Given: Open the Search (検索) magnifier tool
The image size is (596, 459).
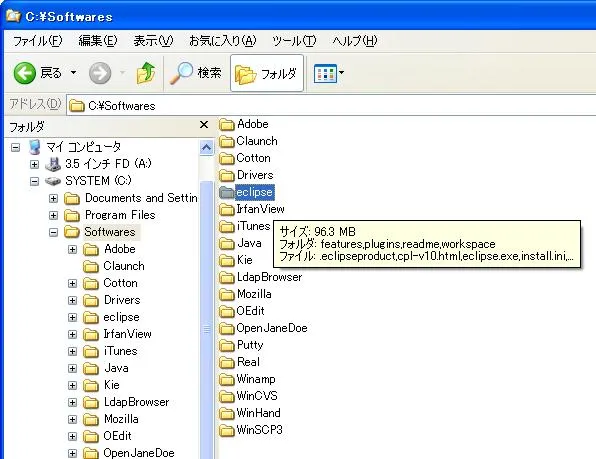Looking at the screenshot, I should (195, 73).
